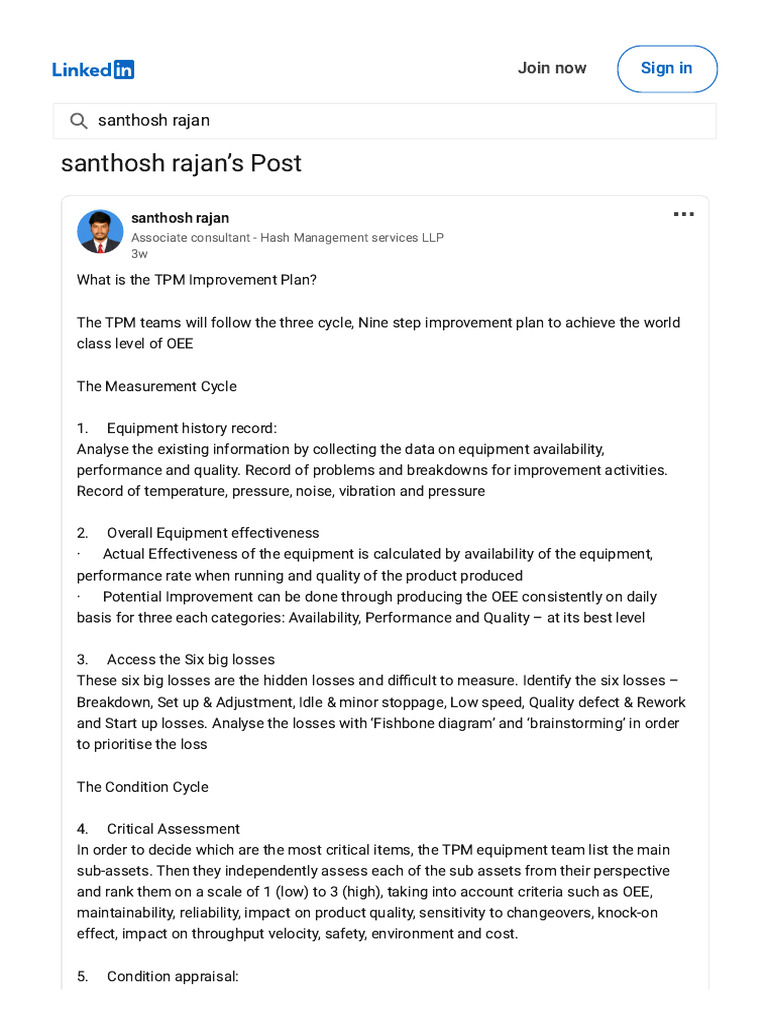768x1024 pixels.
Task: Click "The Measurement Cycle" text
Action: click(157, 387)
